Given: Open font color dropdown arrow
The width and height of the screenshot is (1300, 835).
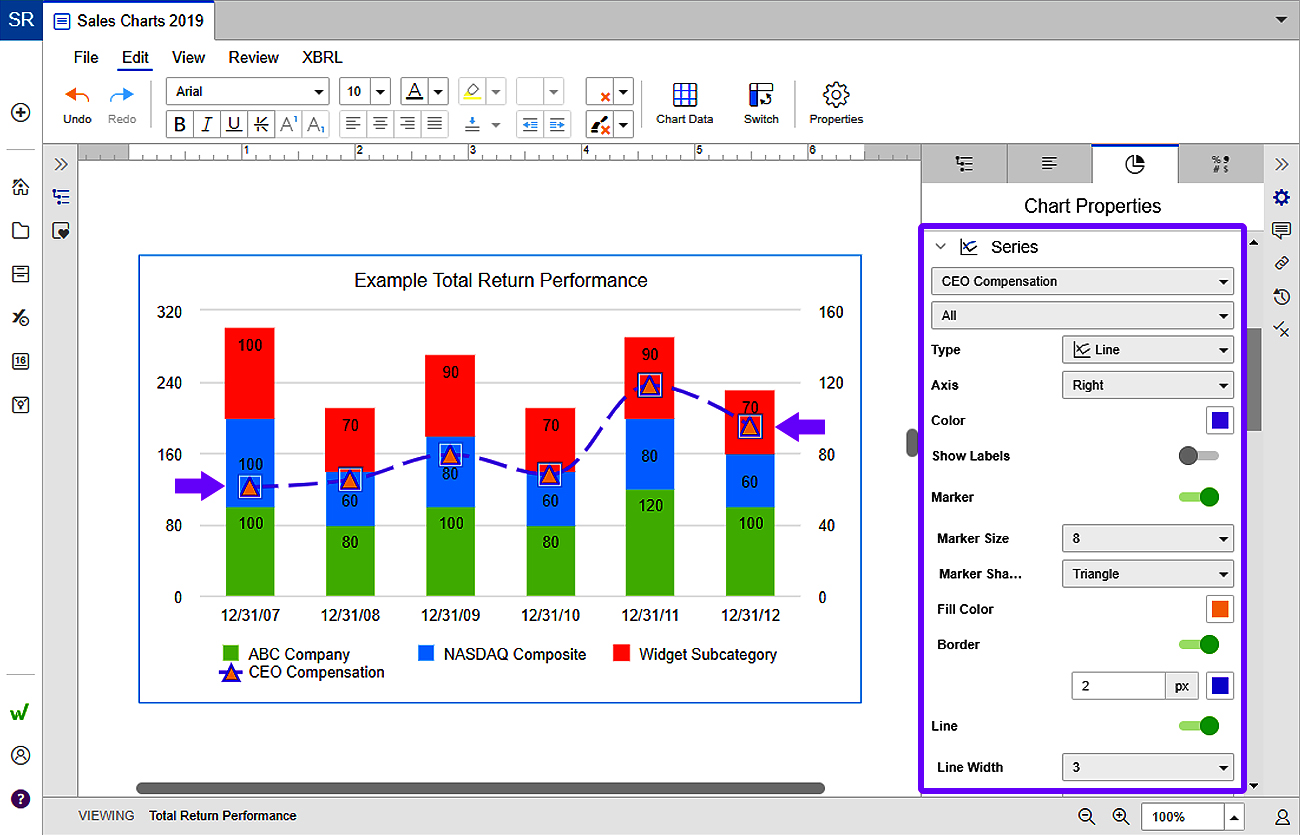Looking at the screenshot, I should coord(438,92).
